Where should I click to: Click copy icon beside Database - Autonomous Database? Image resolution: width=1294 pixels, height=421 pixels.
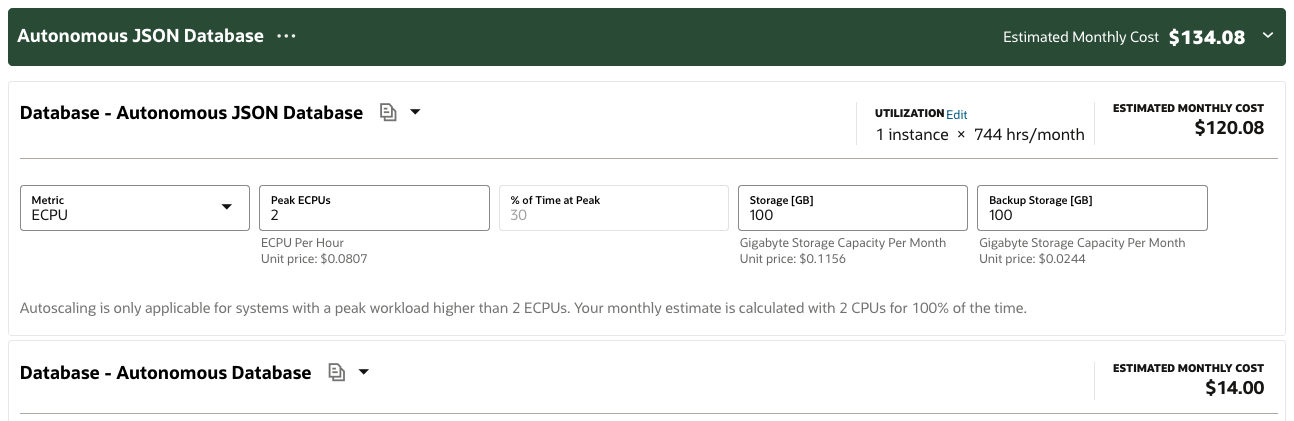click(x=337, y=373)
